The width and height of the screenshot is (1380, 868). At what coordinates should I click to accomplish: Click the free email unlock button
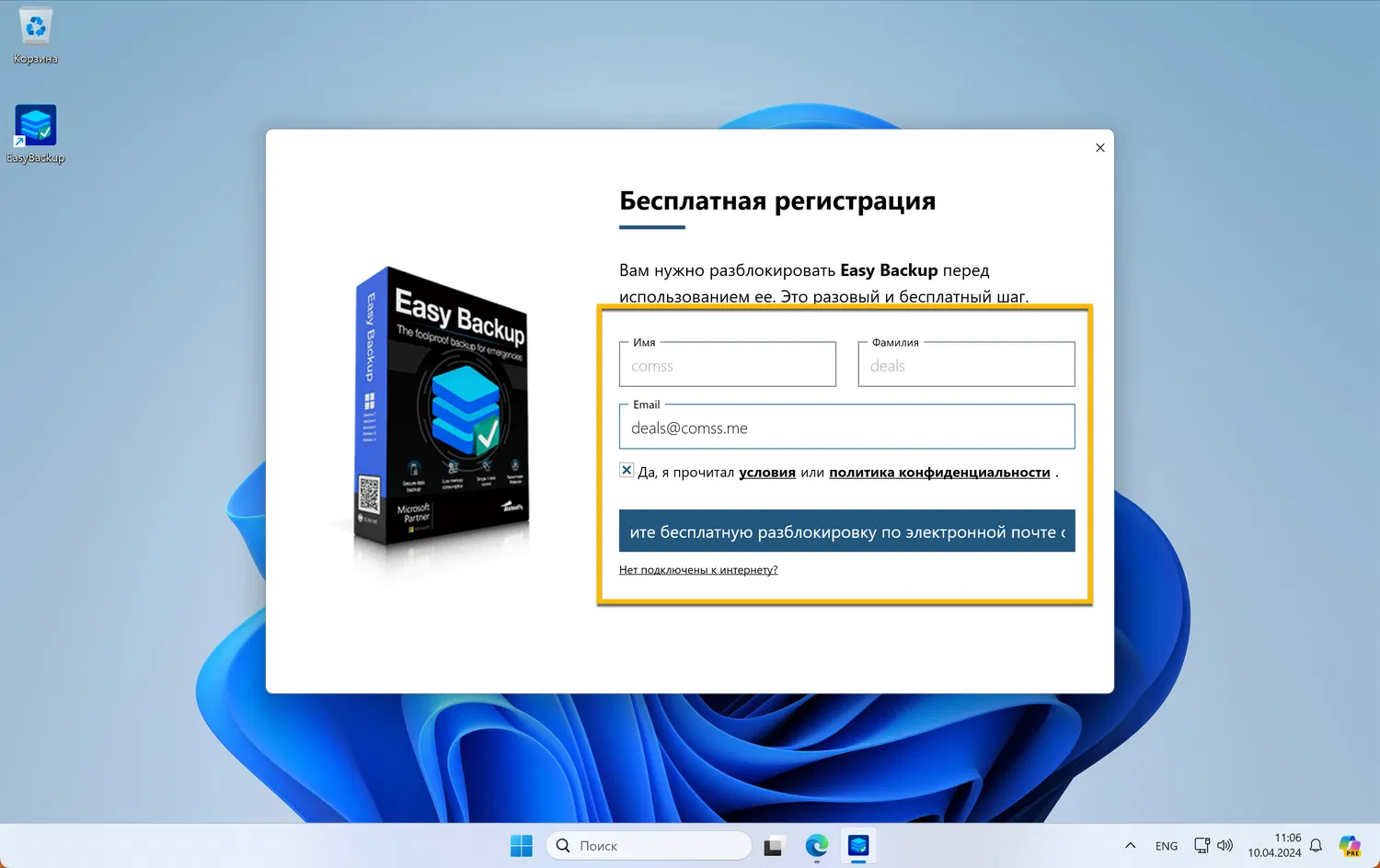pos(846,531)
